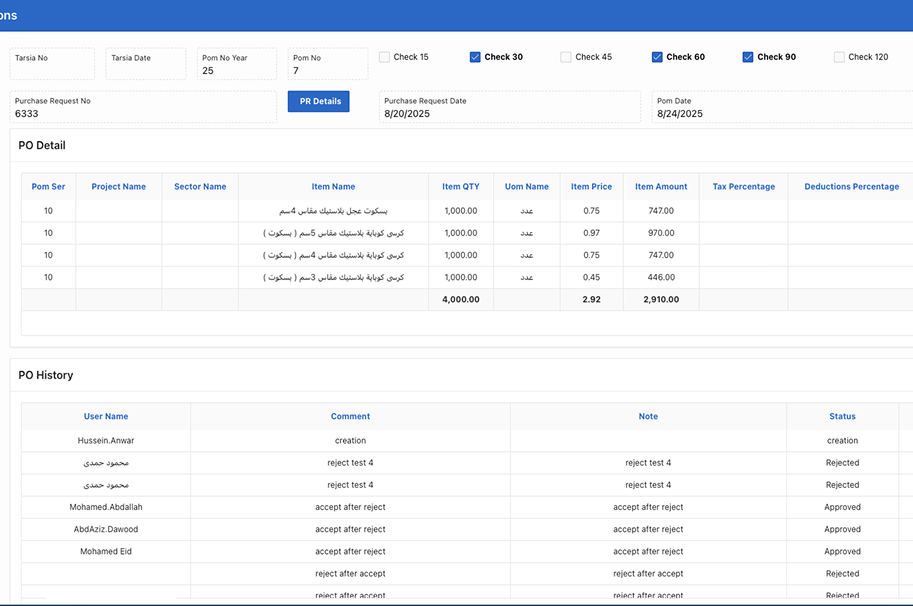Sort PO History by User Name header
Image resolution: width=913 pixels, height=606 pixels.
pyautogui.click(x=106, y=417)
